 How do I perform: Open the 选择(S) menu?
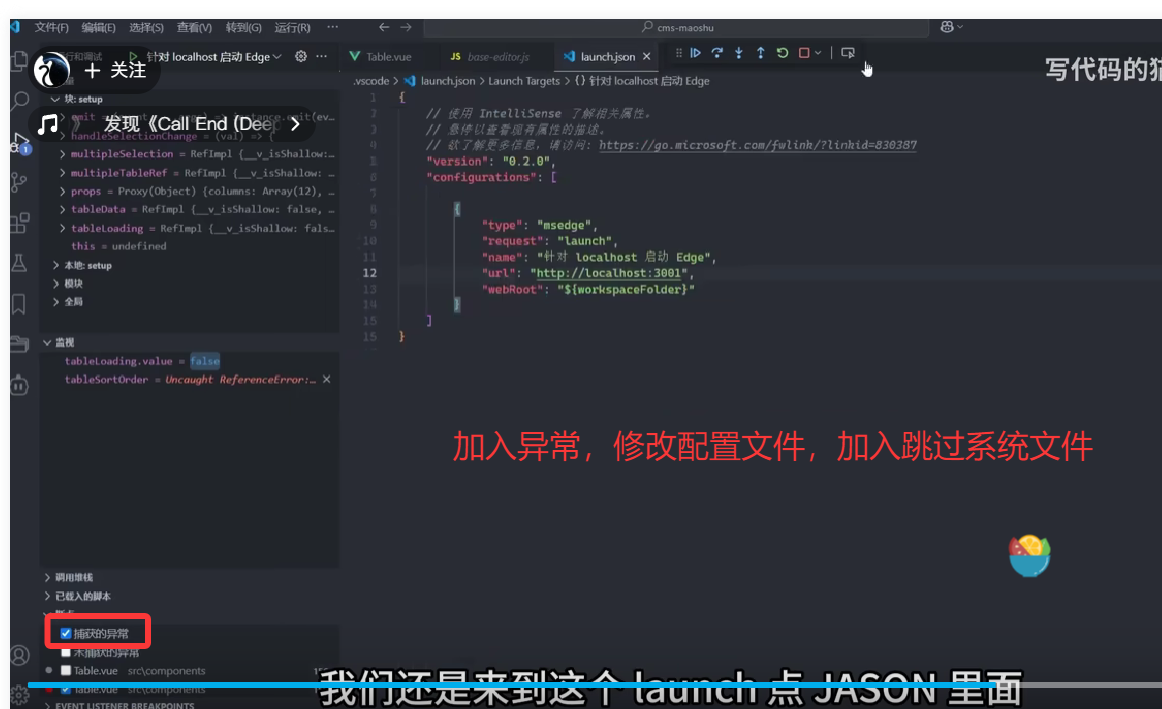pos(146,27)
